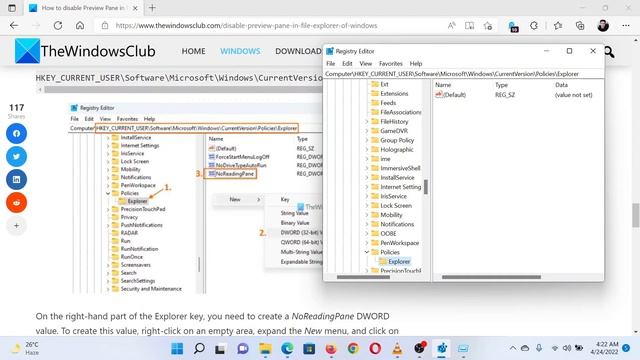
Task: Select the (Default) registry value
Action: click(451, 95)
